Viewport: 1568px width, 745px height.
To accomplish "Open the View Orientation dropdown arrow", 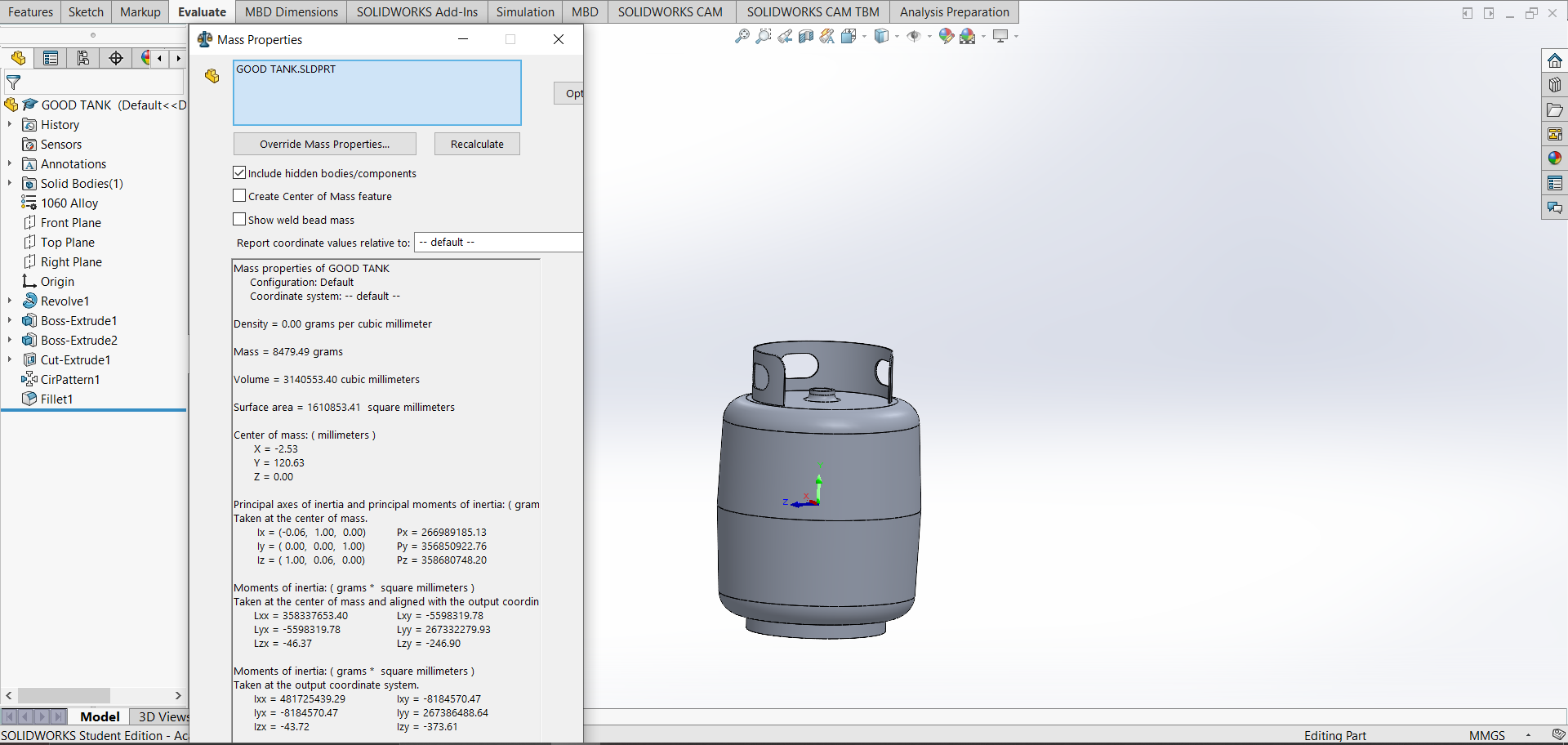I will click(864, 36).
